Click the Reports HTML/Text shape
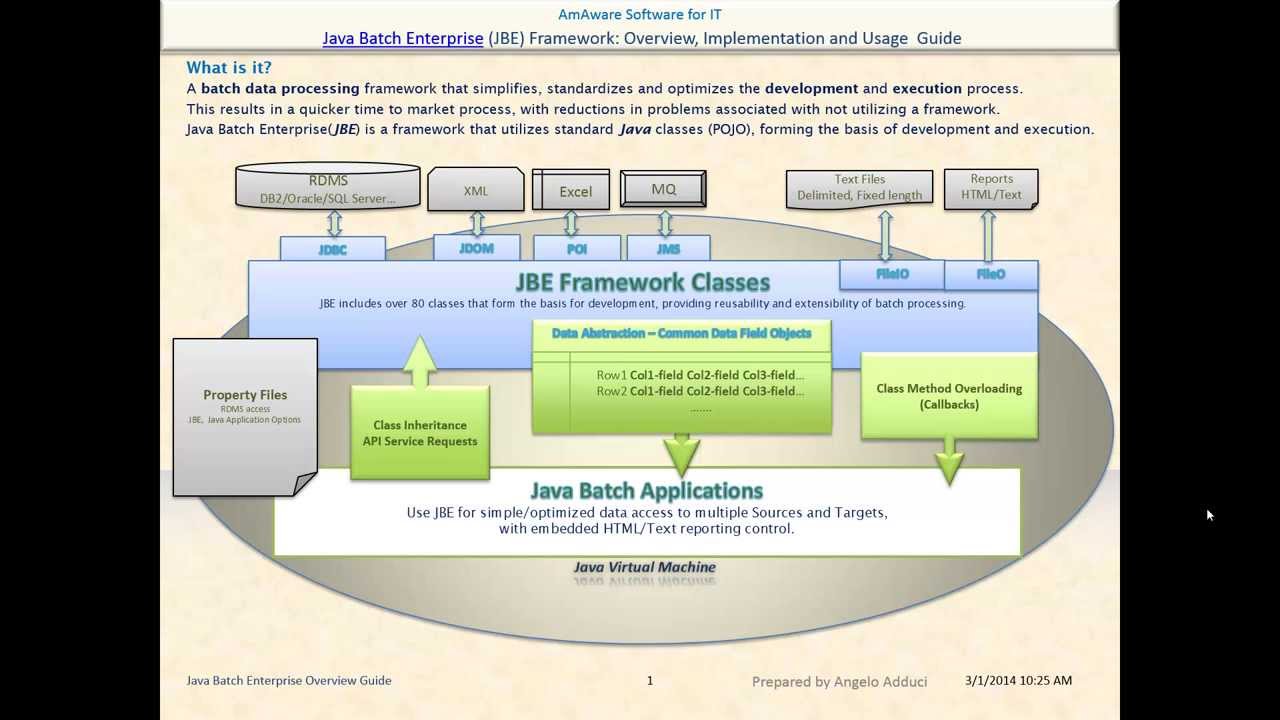 click(991, 188)
